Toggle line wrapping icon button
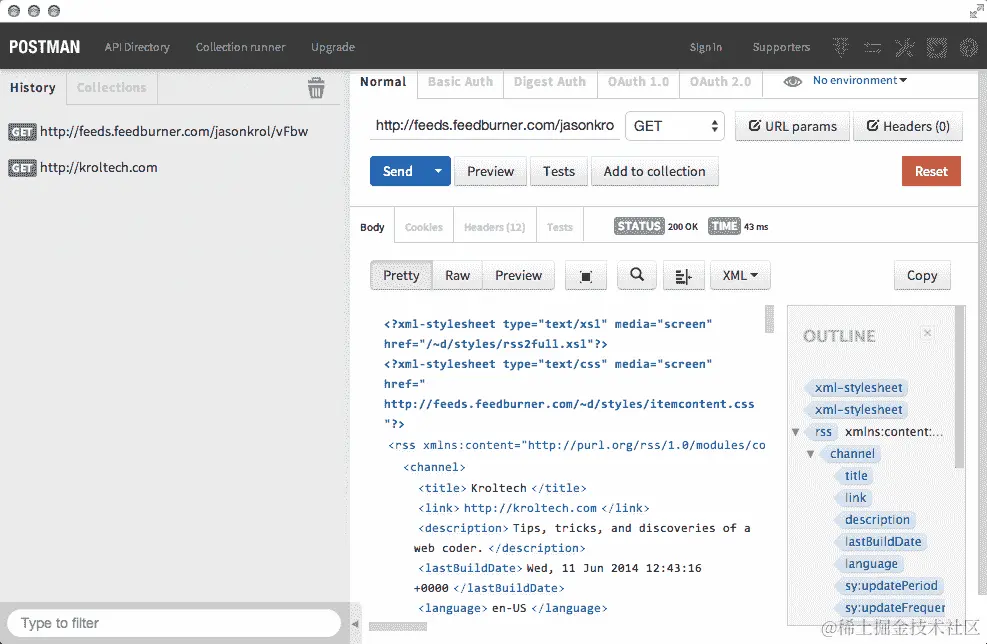Screen dimensions: 987x644 pos(683,276)
